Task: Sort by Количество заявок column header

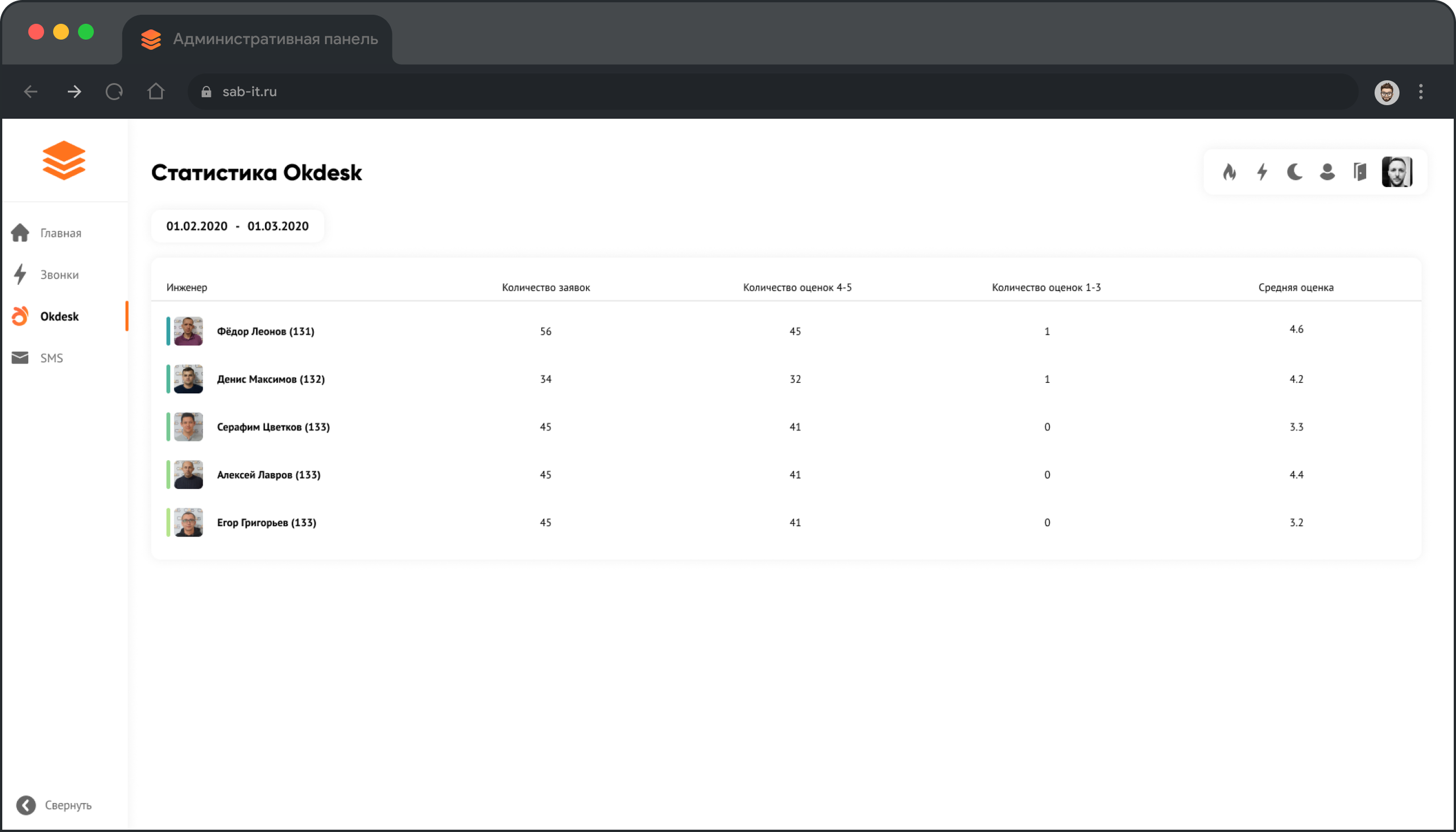Action: [545, 287]
